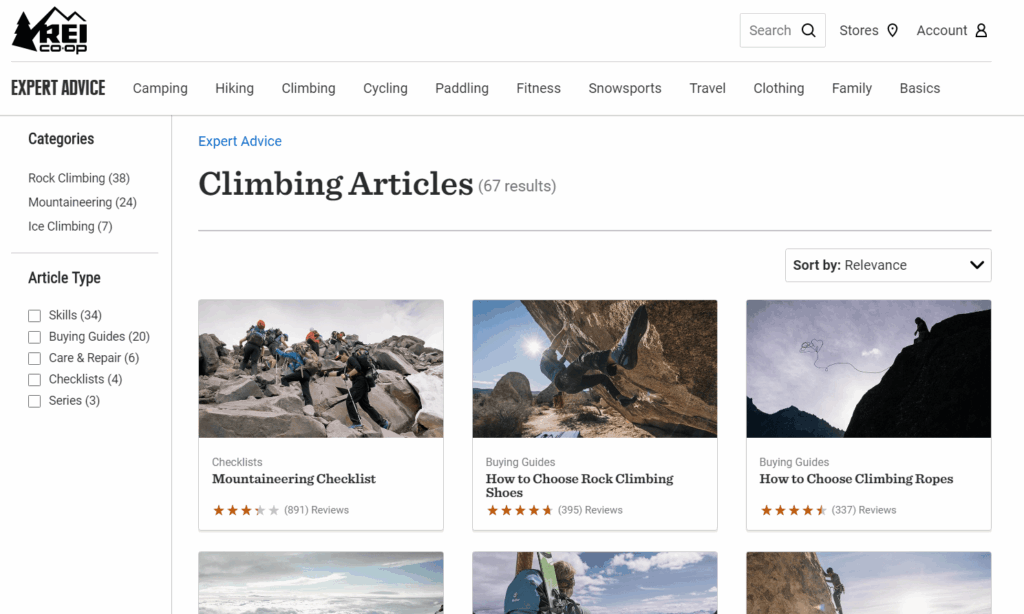Screen dimensions: 1024x614
Task: Focus the Search input field
Action: click(771, 30)
